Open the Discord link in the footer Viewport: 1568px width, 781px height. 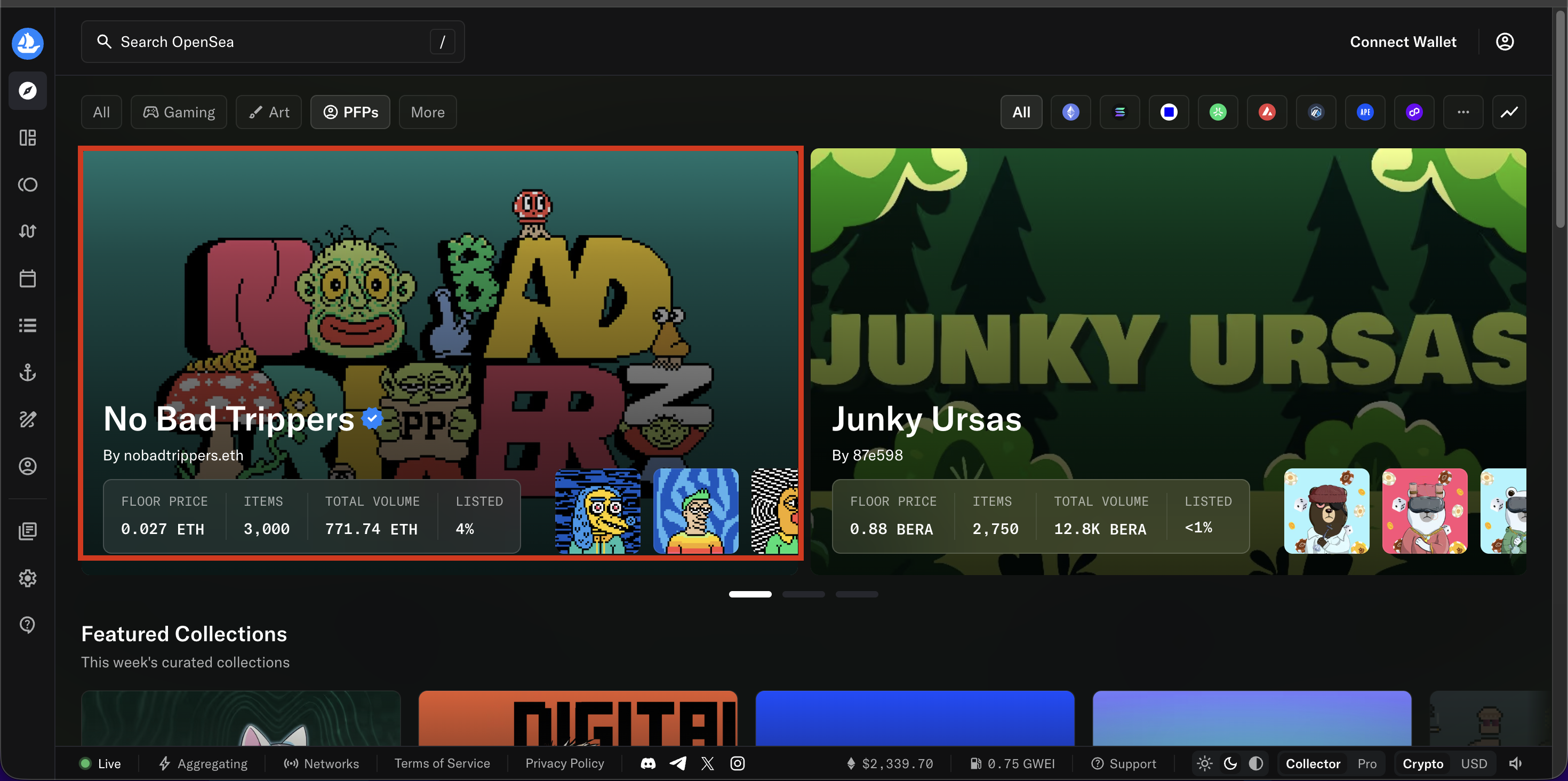[648, 763]
